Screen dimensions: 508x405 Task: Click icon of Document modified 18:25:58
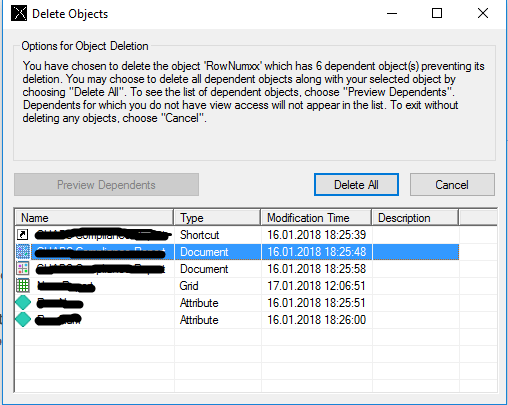[23, 269]
